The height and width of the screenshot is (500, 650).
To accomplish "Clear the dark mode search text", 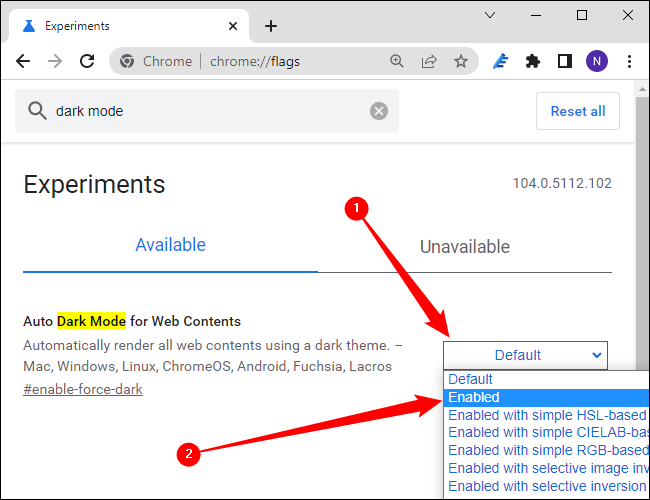I will pos(379,111).
